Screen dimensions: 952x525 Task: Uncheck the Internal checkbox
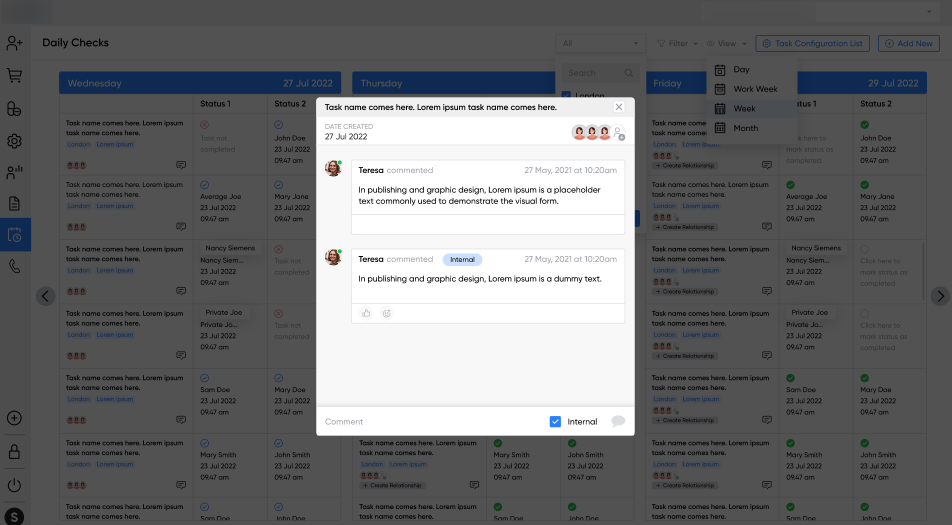(x=555, y=421)
